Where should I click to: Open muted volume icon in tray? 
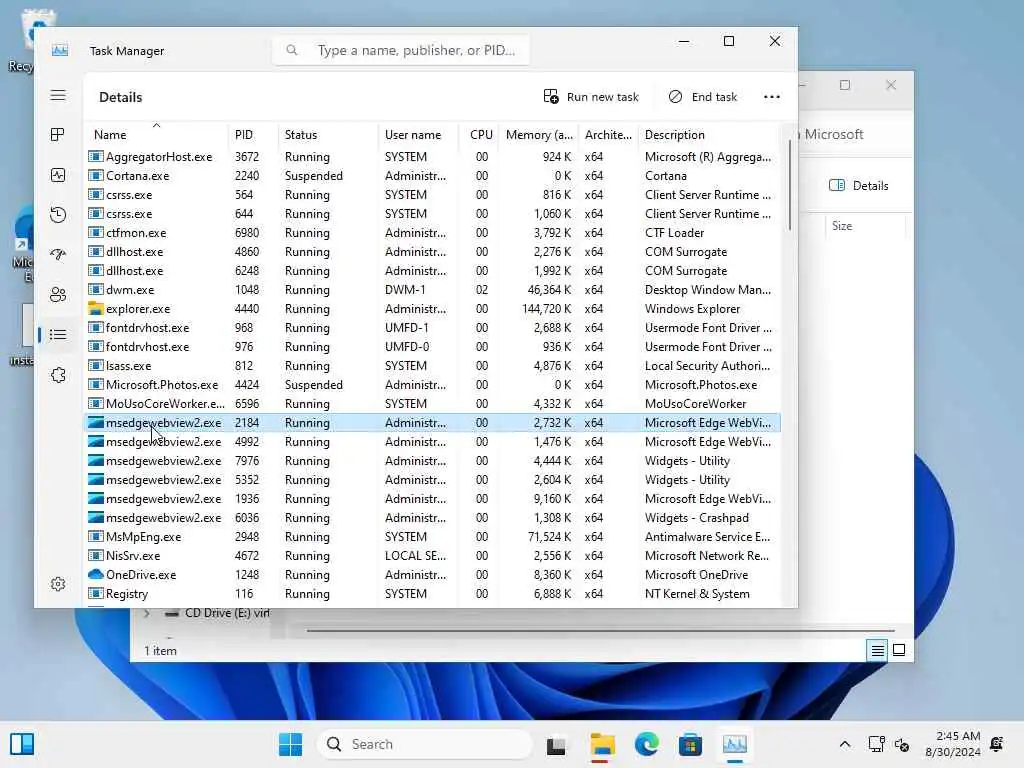click(902, 744)
